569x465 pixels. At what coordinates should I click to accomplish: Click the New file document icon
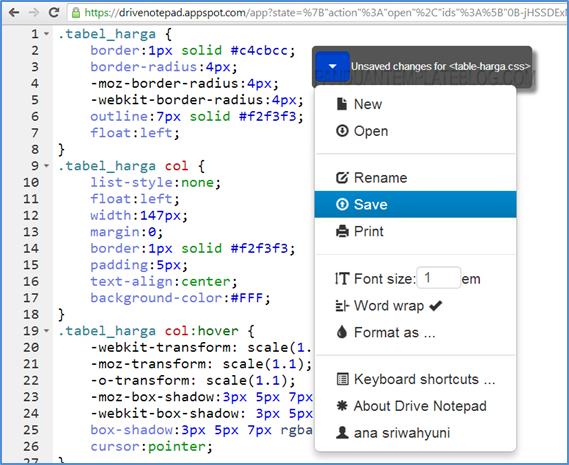point(341,104)
